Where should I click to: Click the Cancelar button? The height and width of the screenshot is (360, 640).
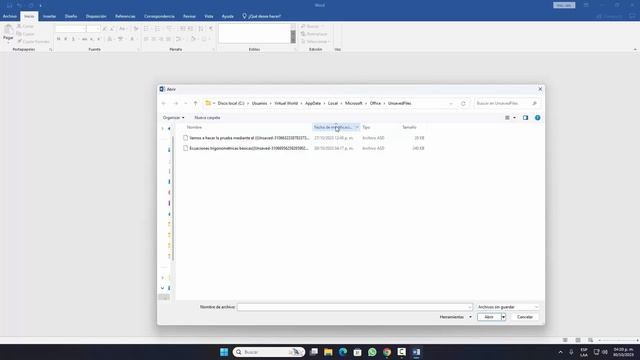(524, 317)
